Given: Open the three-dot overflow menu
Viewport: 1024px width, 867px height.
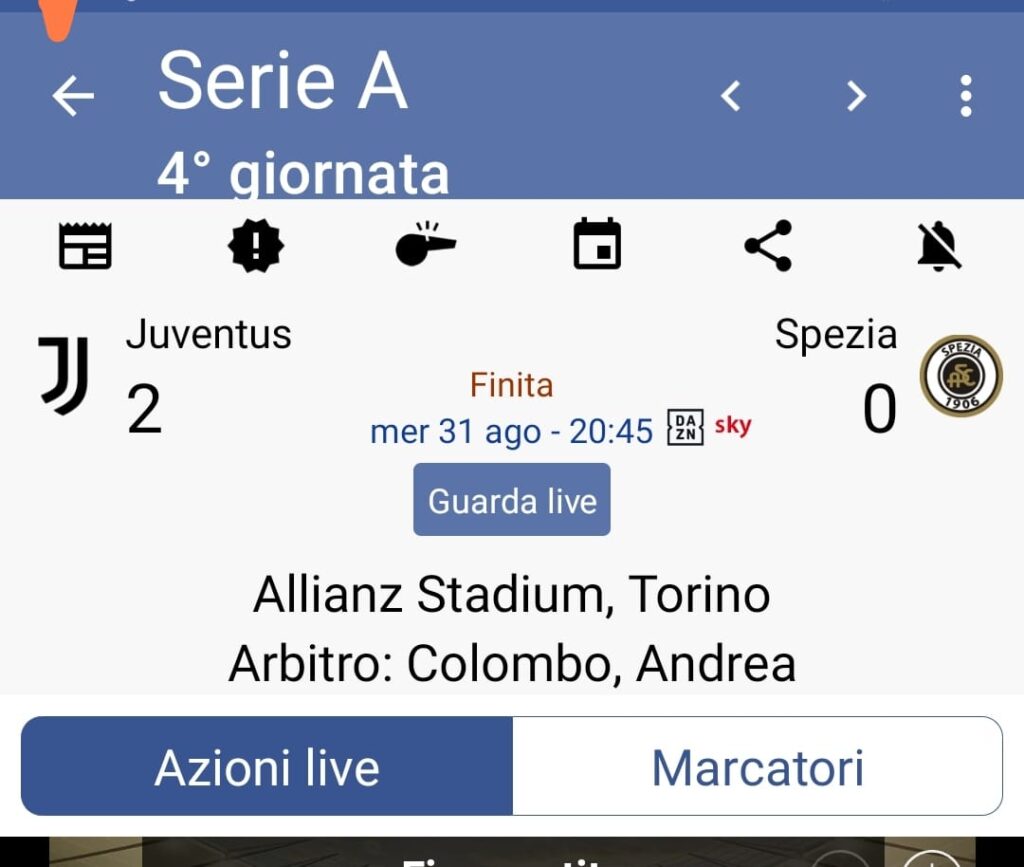Looking at the screenshot, I should tap(965, 96).
